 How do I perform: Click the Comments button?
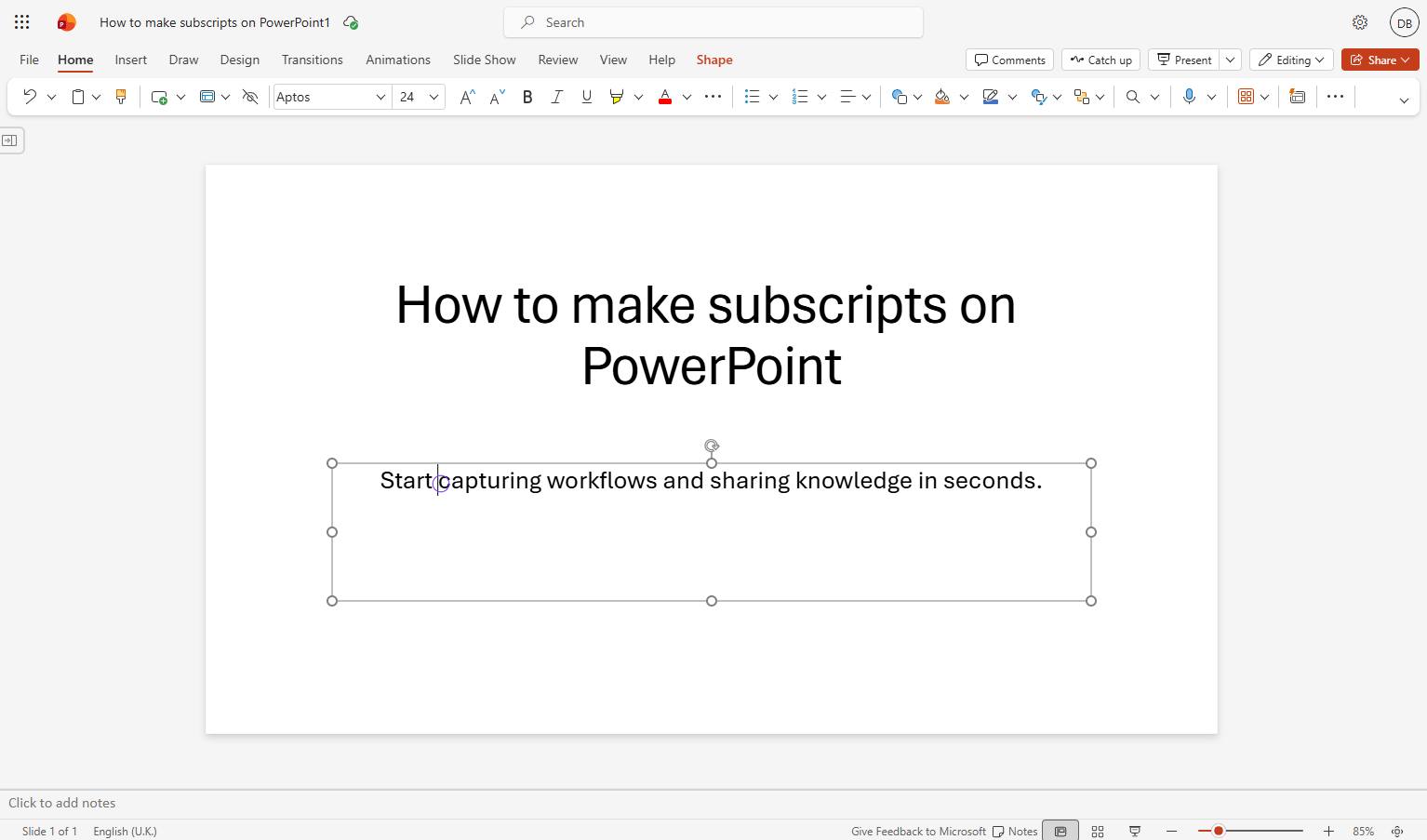tap(1009, 60)
